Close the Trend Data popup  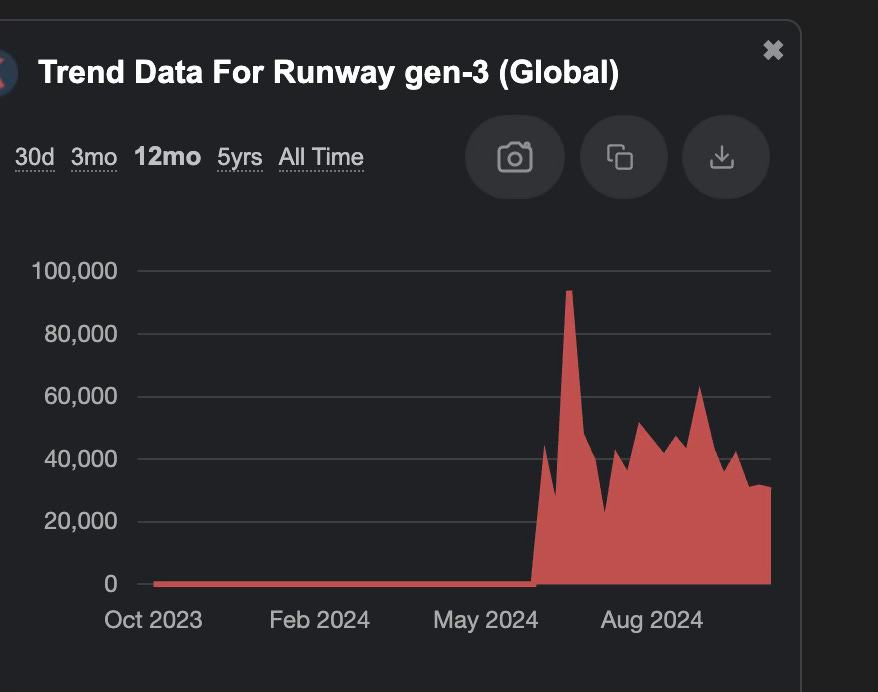click(773, 50)
